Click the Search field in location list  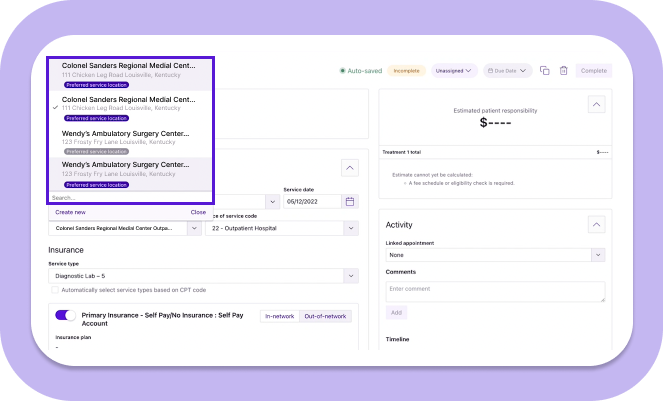tap(130, 198)
